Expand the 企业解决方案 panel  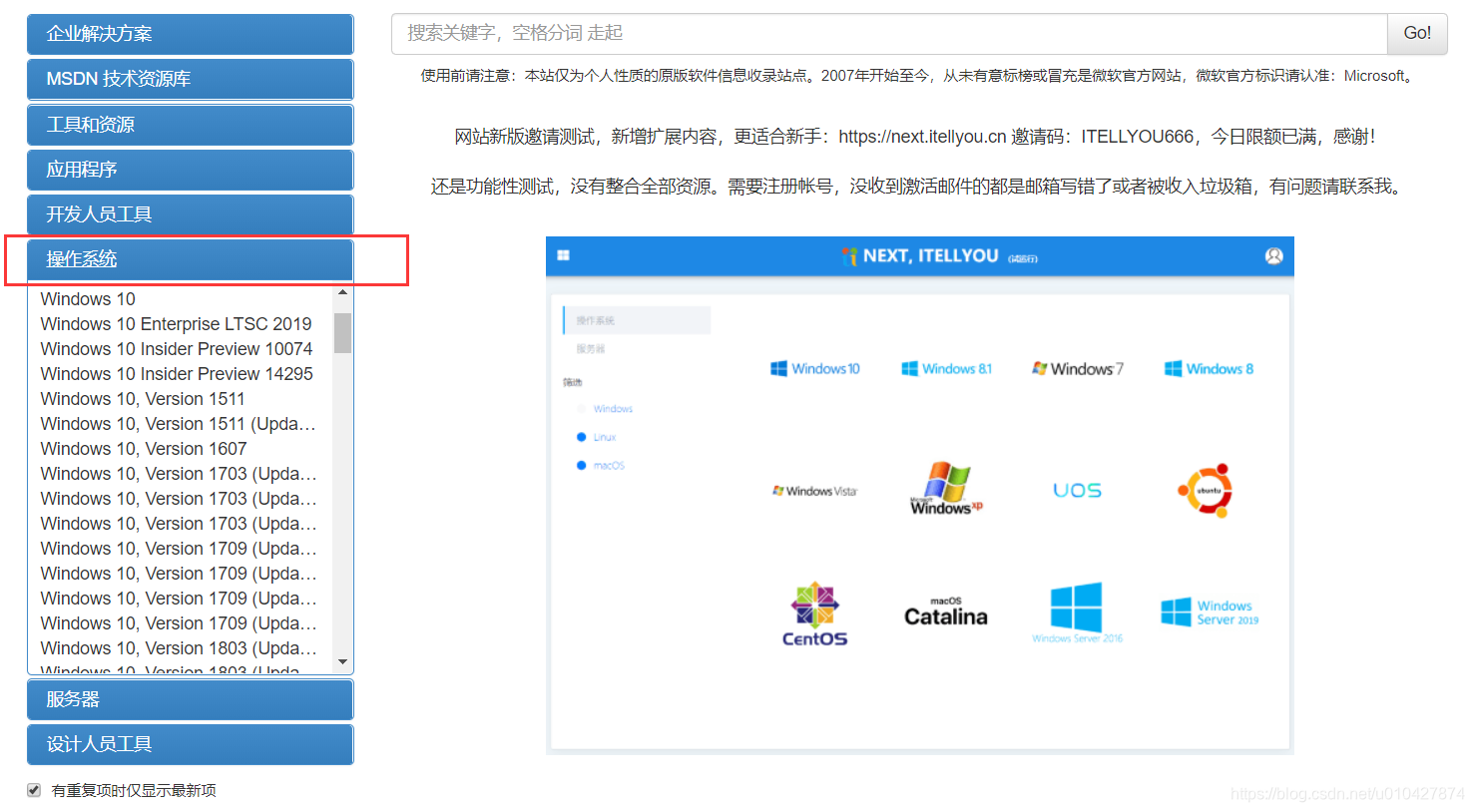[191, 34]
